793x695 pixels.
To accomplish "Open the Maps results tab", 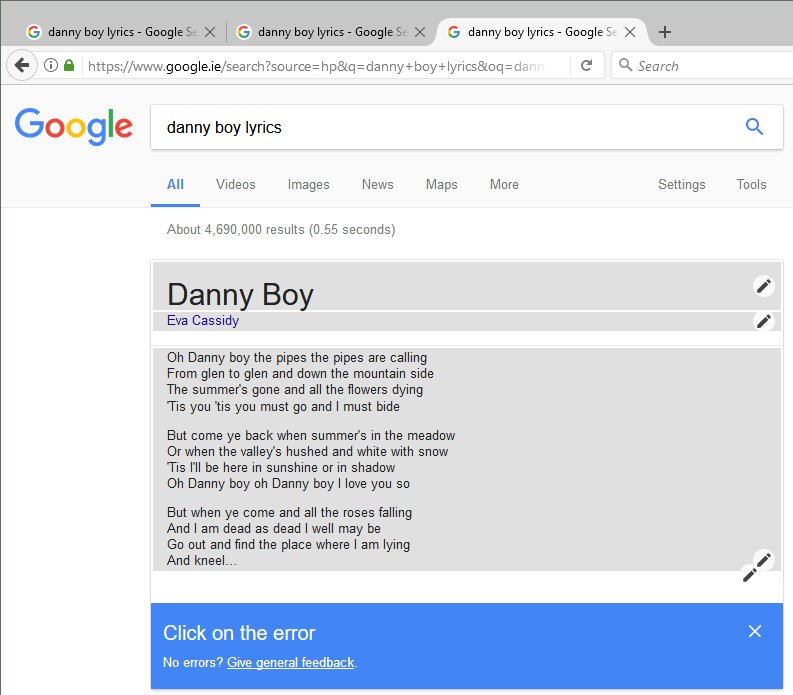I will (442, 185).
